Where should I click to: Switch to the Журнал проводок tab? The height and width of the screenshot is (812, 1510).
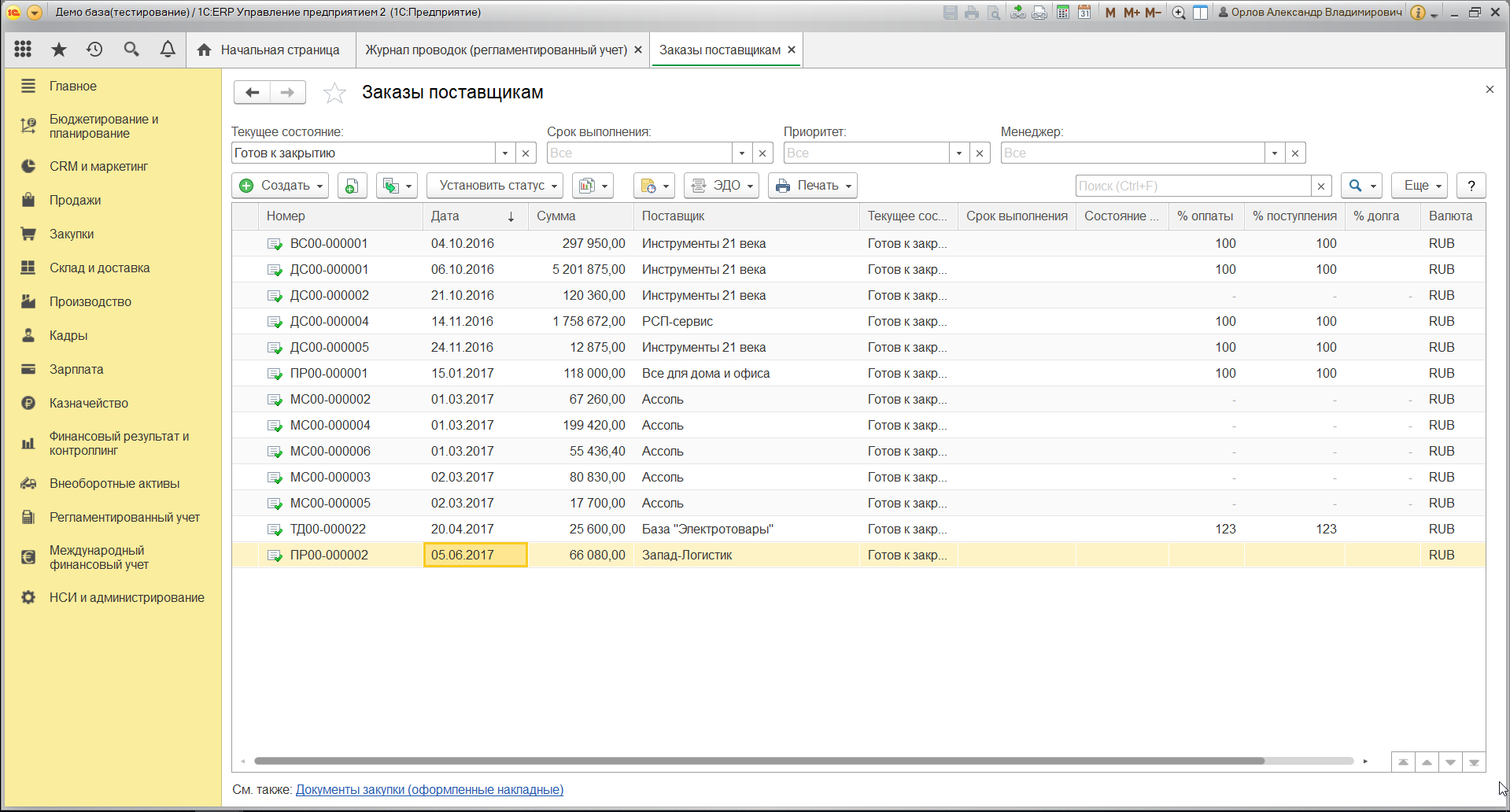pyautogui.click(x=496, y=50)
